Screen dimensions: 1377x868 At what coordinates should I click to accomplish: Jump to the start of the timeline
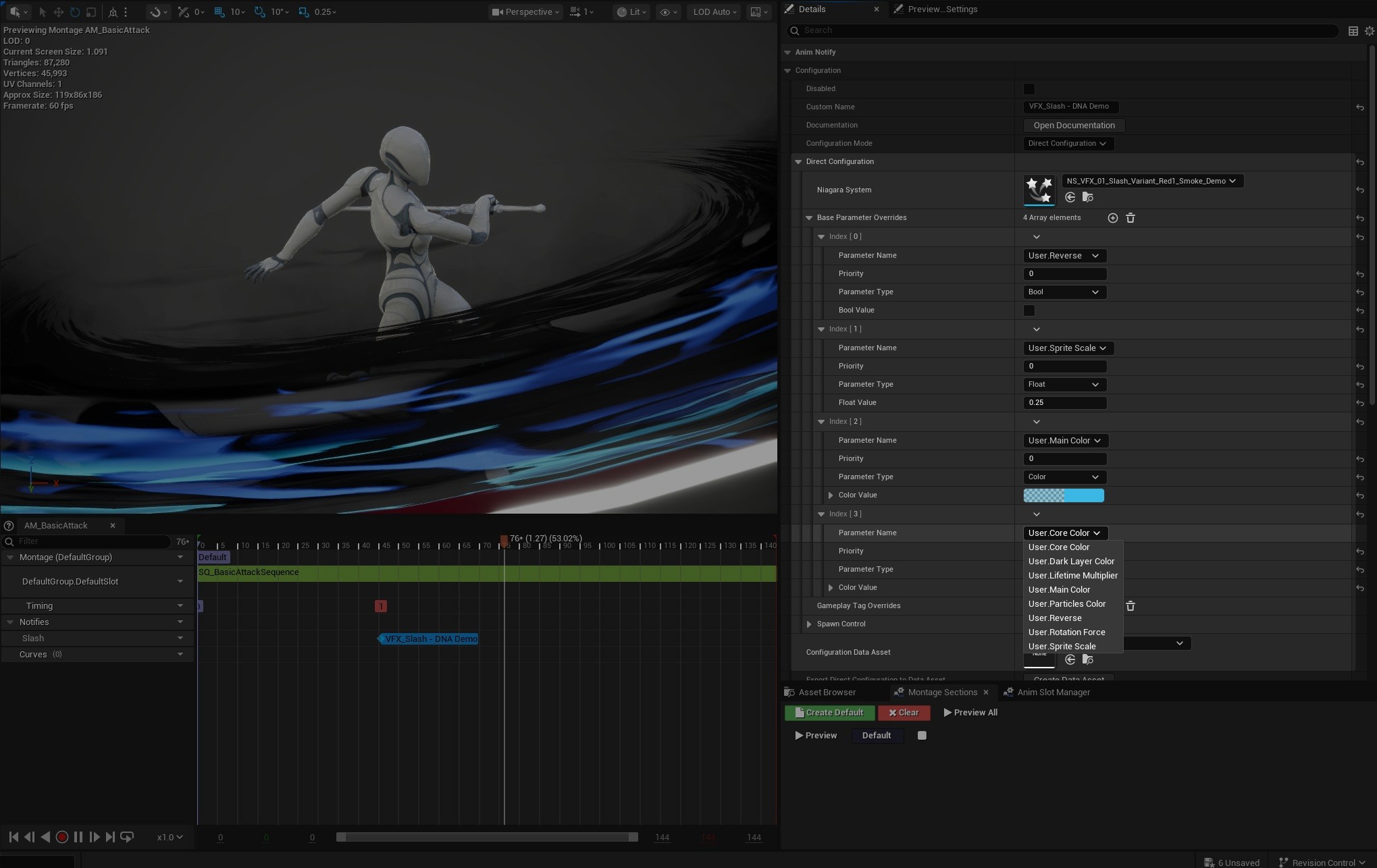[x=14, y=837]
